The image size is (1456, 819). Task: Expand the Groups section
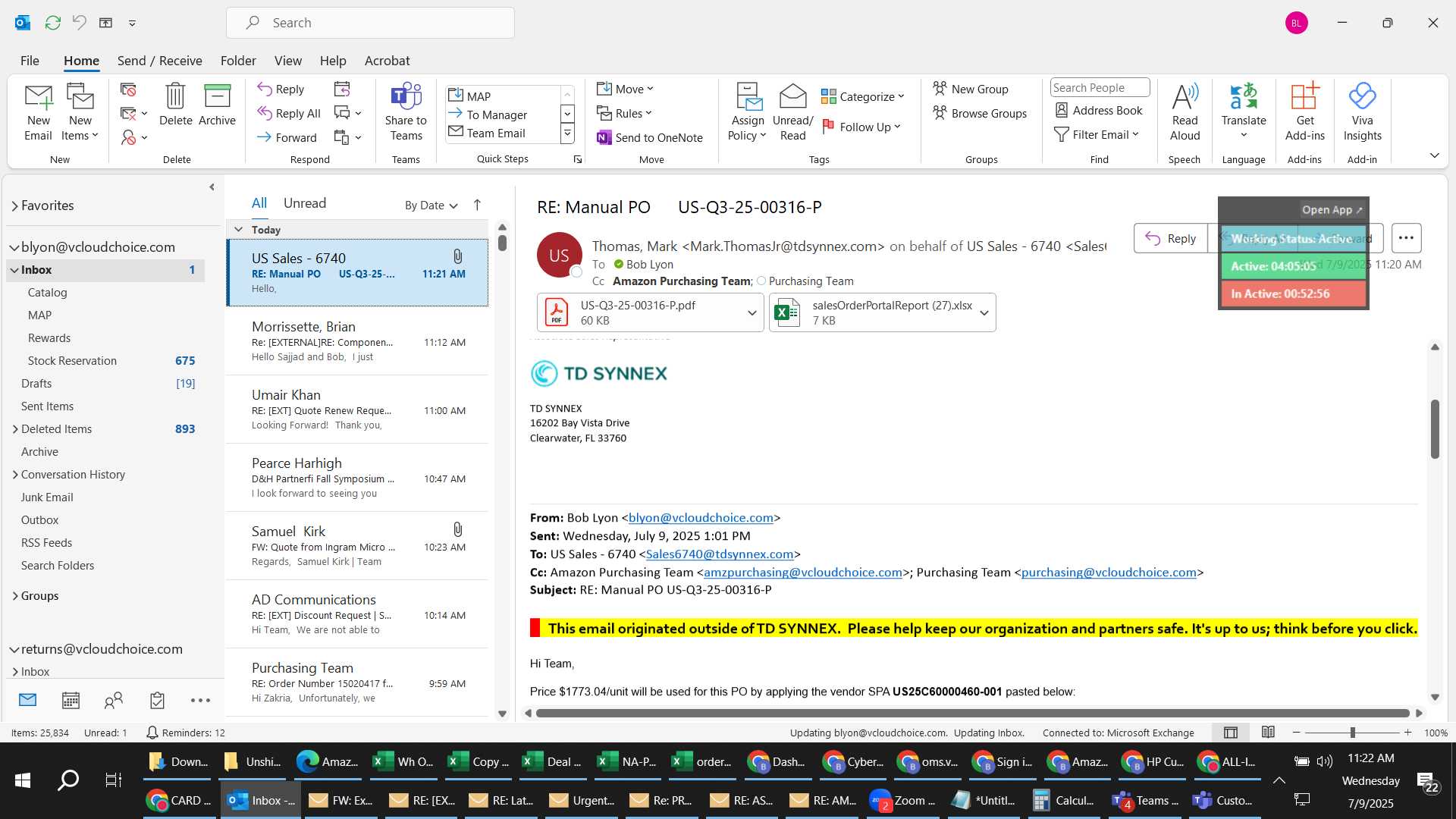[15, 596]
